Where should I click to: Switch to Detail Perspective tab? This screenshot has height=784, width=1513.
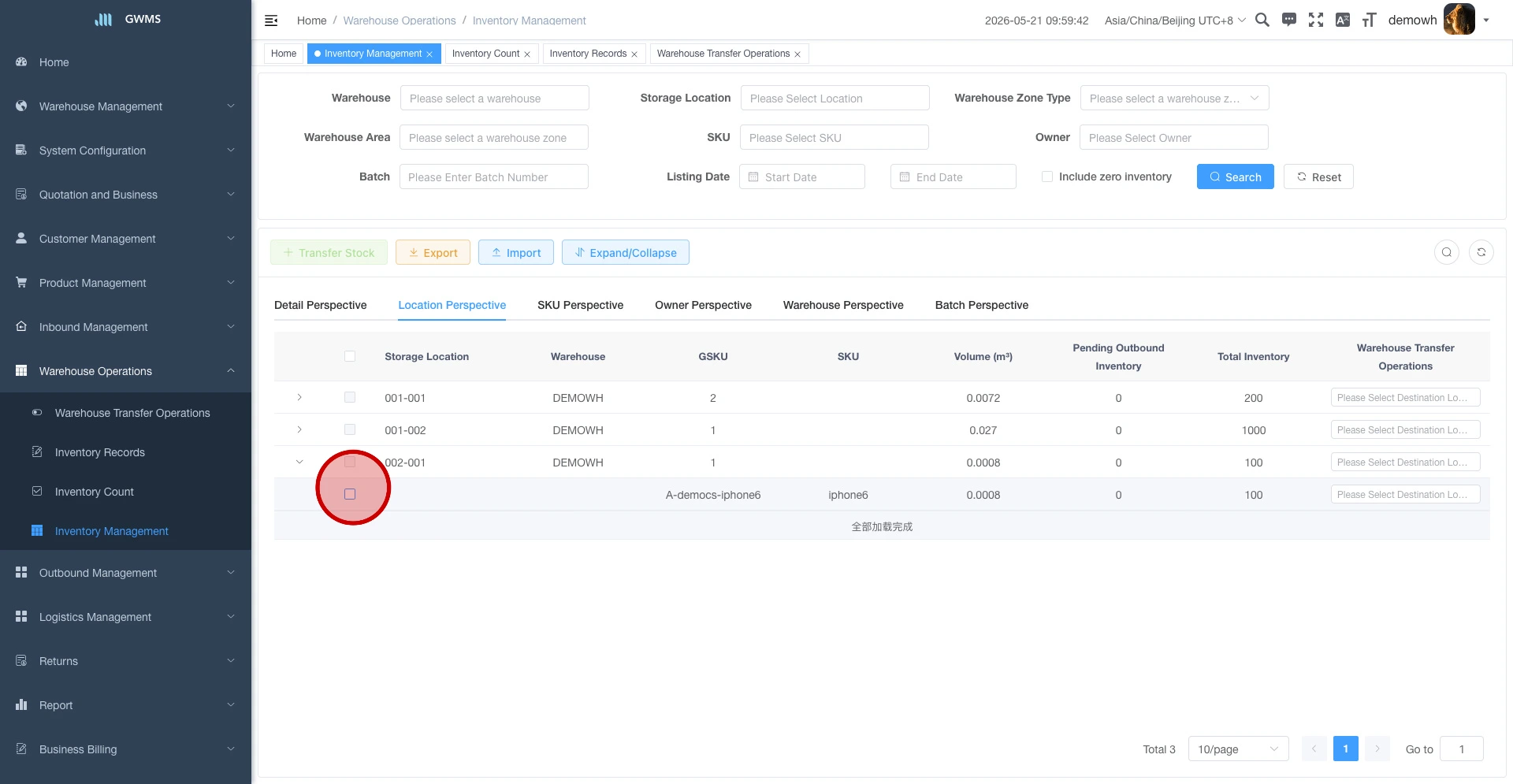pos(320,305)
